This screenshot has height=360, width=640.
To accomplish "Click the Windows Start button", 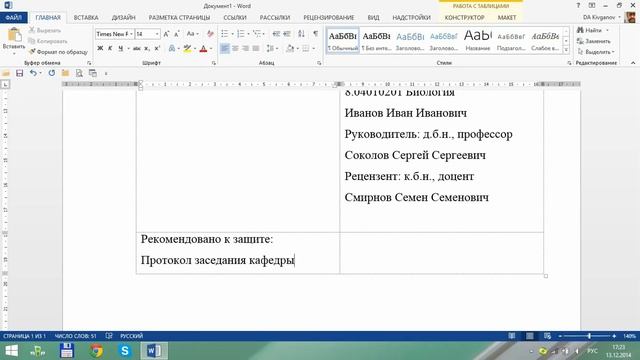I will [11, 351].
